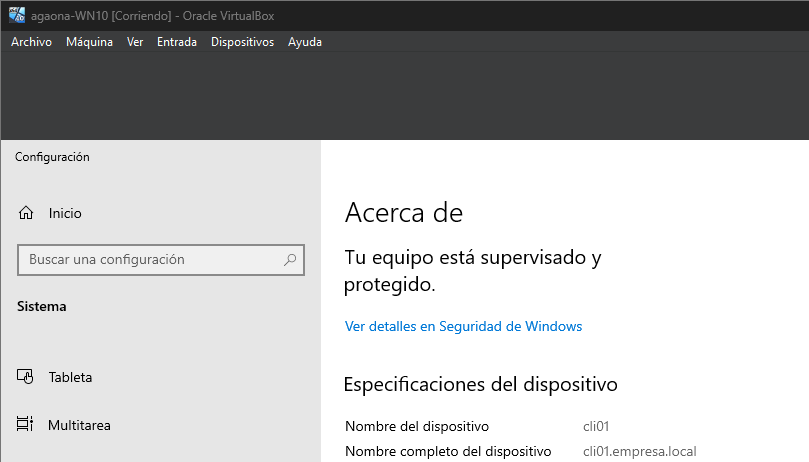Open Ver detalles en Seguridad de Windows
809x462 pixels.
463,326
